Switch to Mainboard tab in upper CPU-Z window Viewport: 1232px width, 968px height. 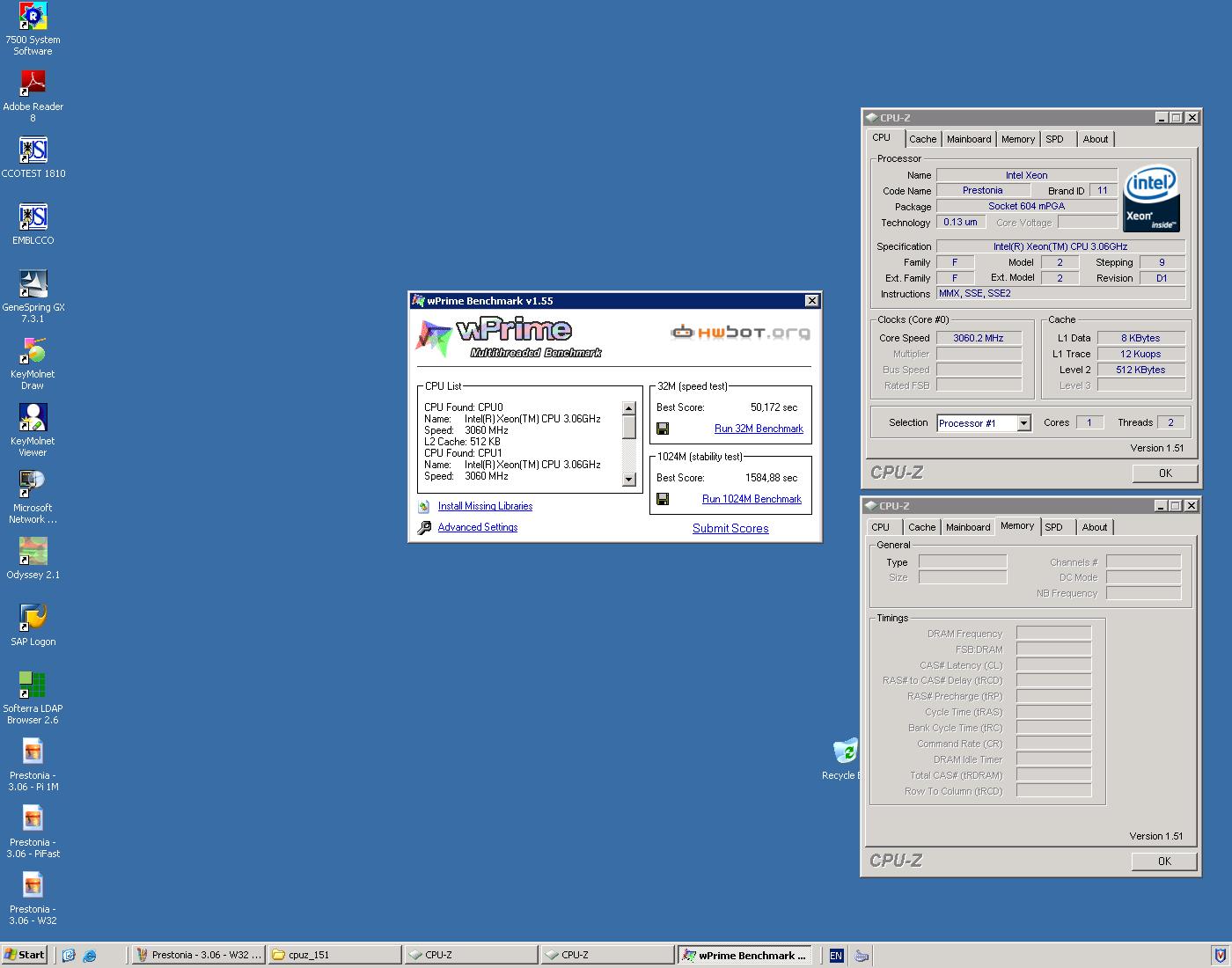click(x=969, y=139)
